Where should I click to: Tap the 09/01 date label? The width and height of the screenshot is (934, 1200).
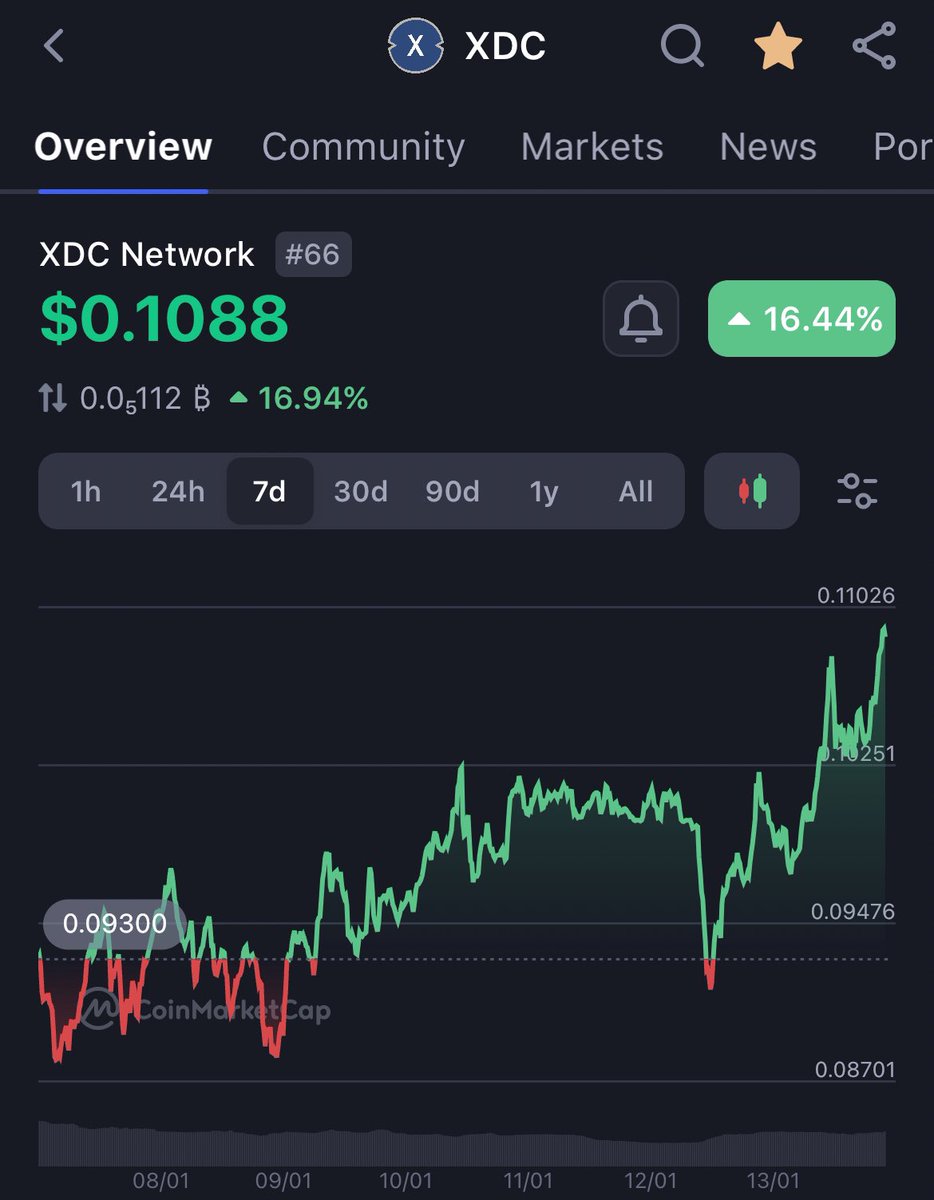click(x=284, y=1182)
